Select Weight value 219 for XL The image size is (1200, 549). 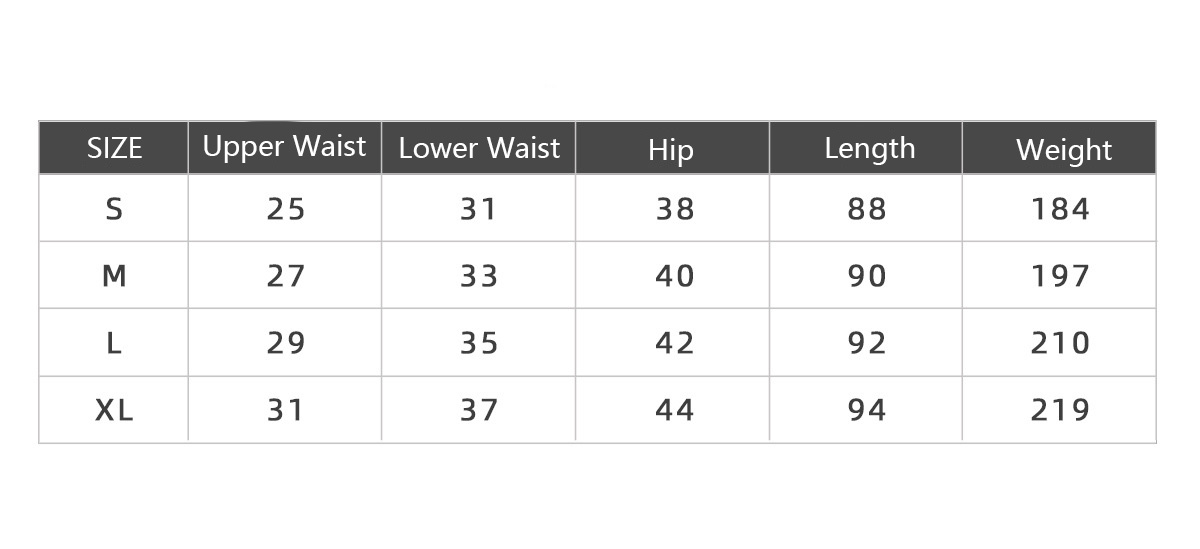pos(1060,410)
